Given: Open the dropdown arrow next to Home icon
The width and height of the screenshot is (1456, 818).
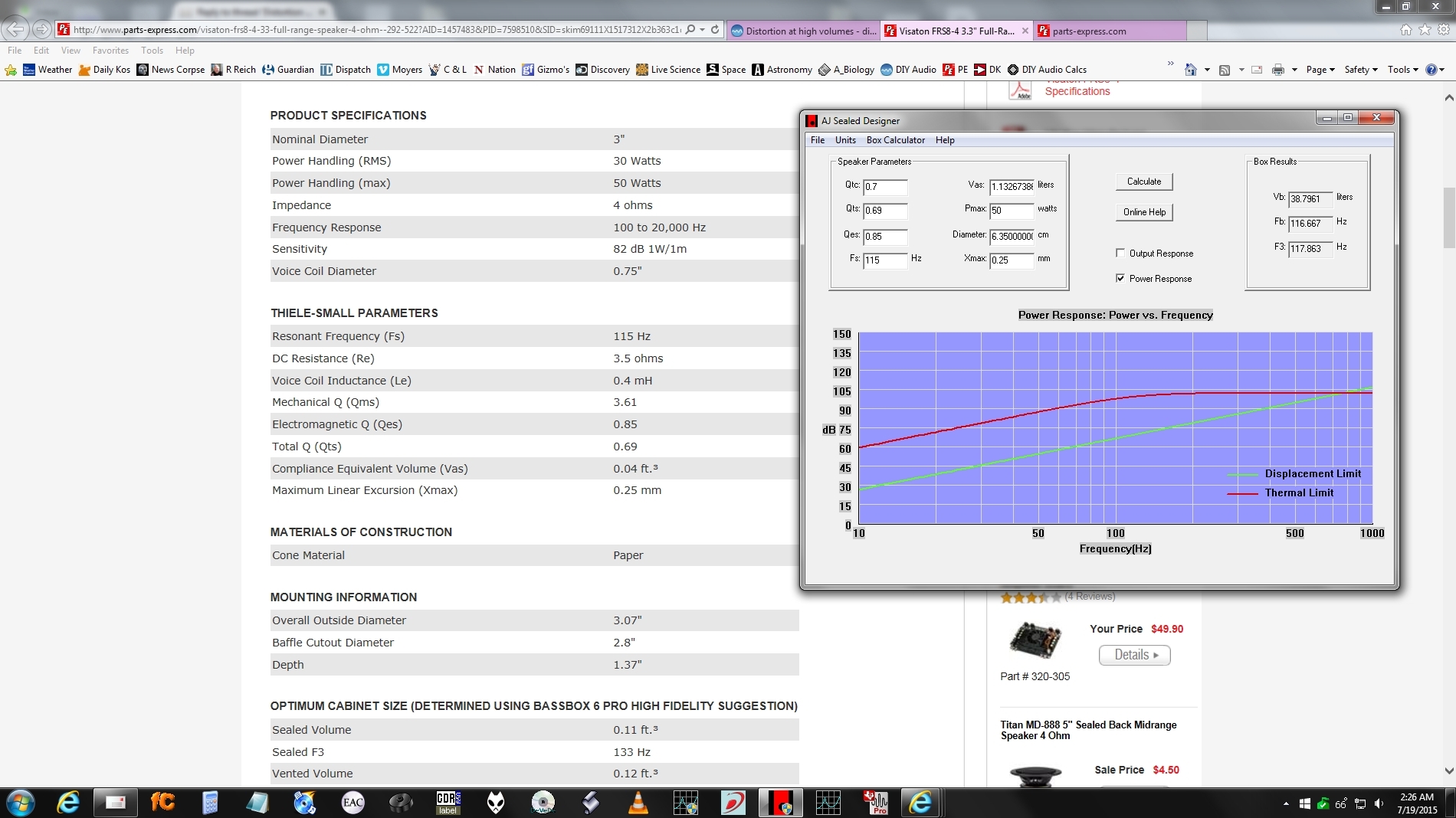Looking at the screenshot, I should click(x=1207, y=70).
